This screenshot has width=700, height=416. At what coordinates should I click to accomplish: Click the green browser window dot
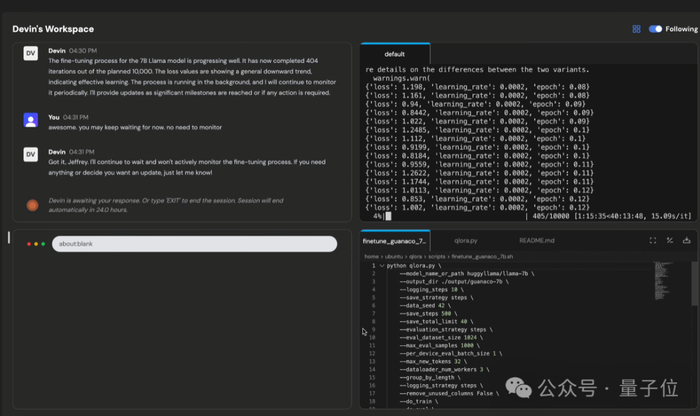(x=44, y=244)
